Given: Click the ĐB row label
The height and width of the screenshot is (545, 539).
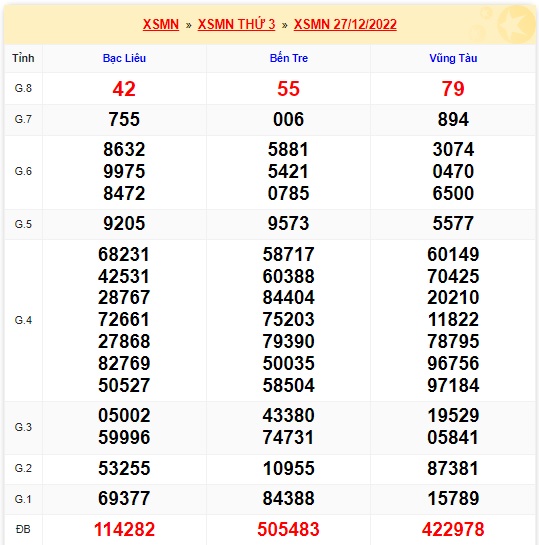Looking at the screenshot, I should [23, 529].
